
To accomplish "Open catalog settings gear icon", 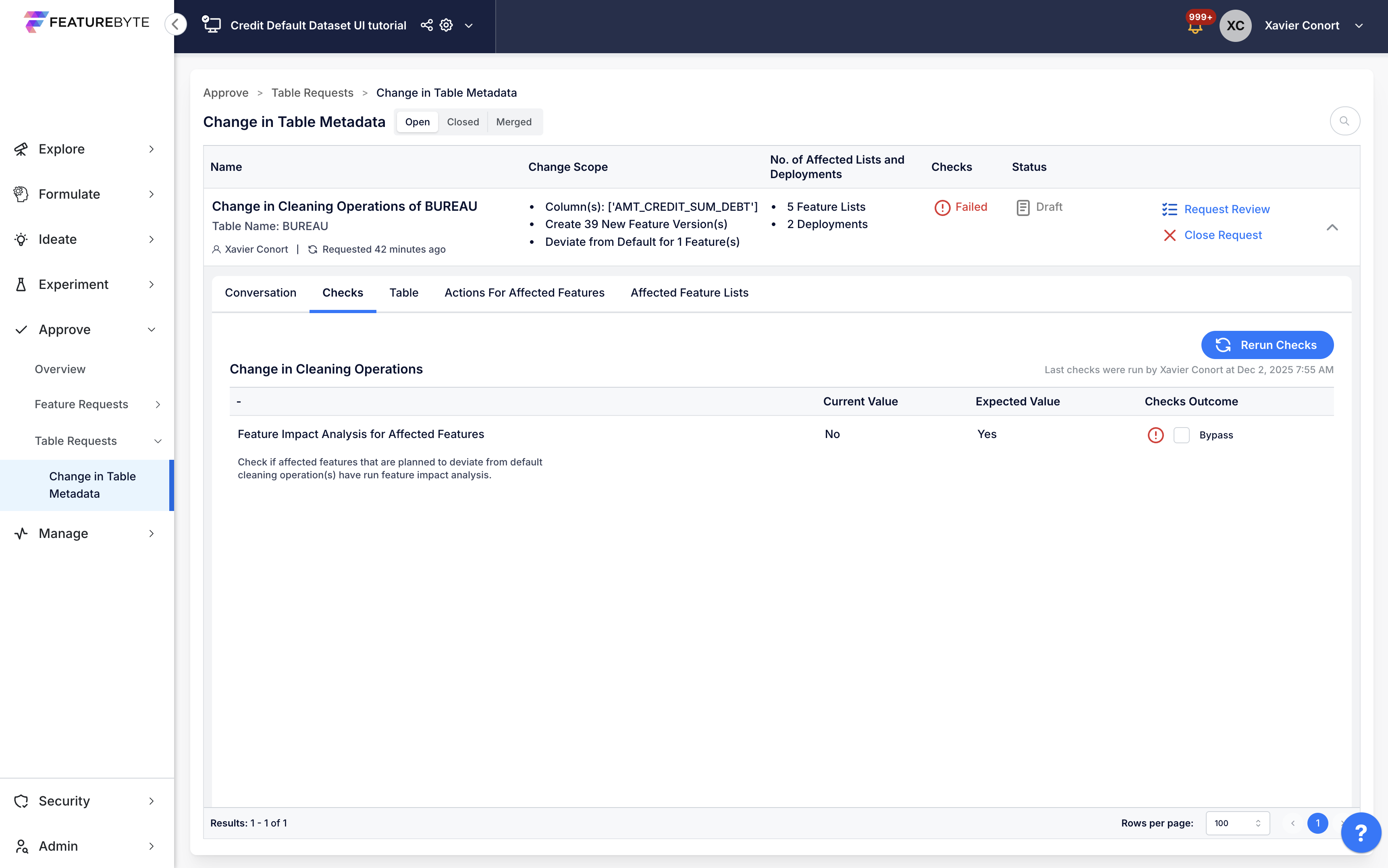I will [446, 25].
